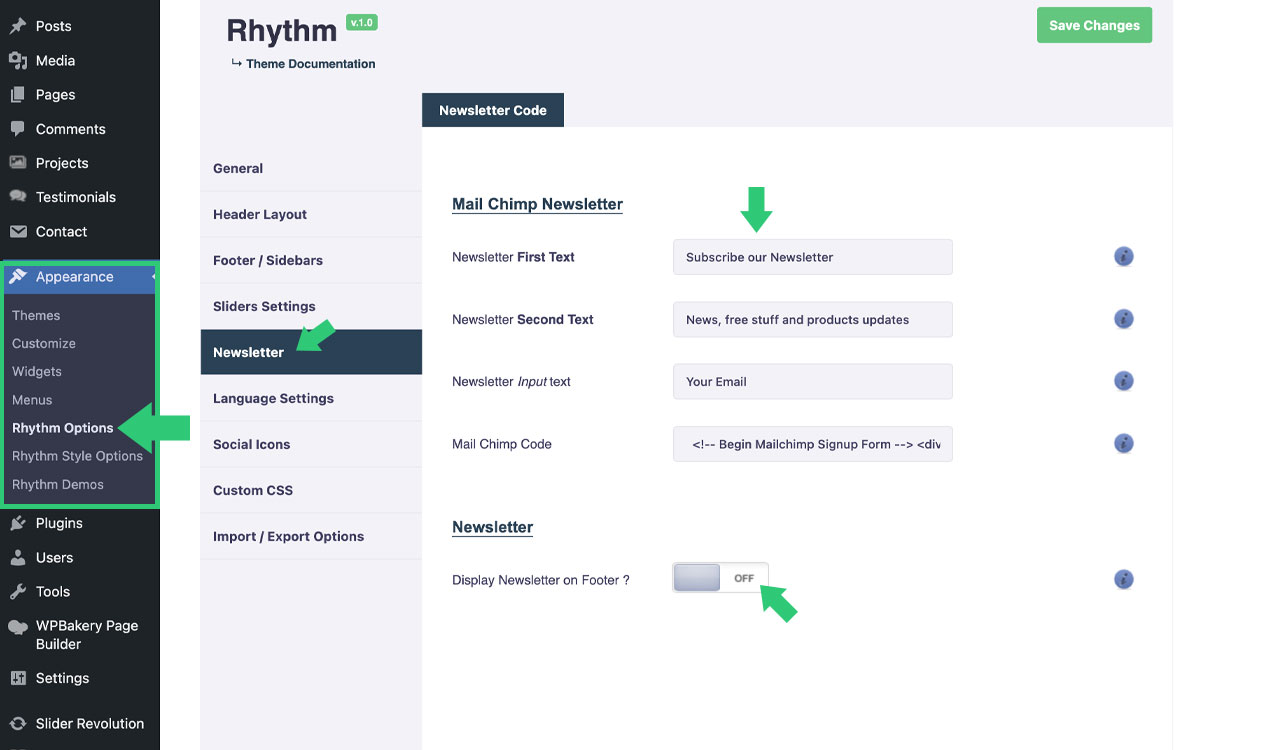Click info icon for Newsletter First Text
Viewport: 1265px width, 750px height.
tap(1124, 257)
